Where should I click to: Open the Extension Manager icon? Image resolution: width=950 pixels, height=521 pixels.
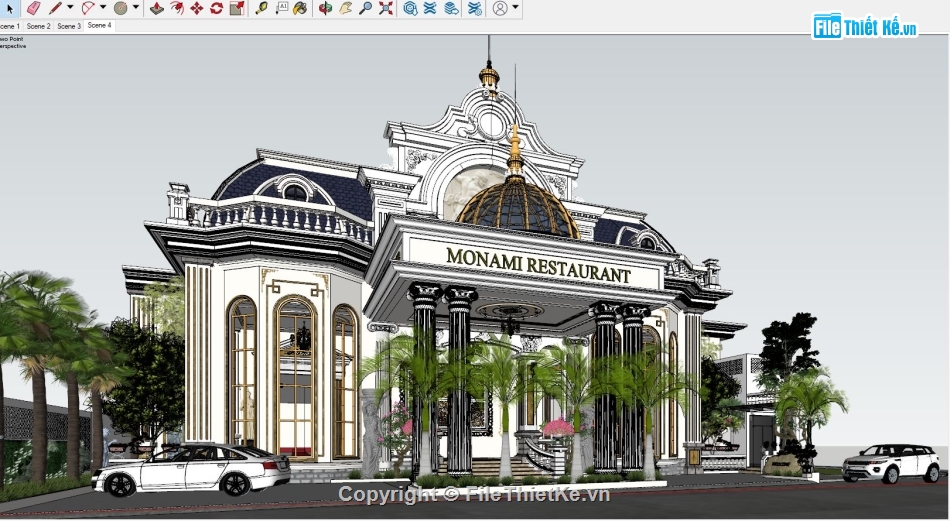(476, 8)
